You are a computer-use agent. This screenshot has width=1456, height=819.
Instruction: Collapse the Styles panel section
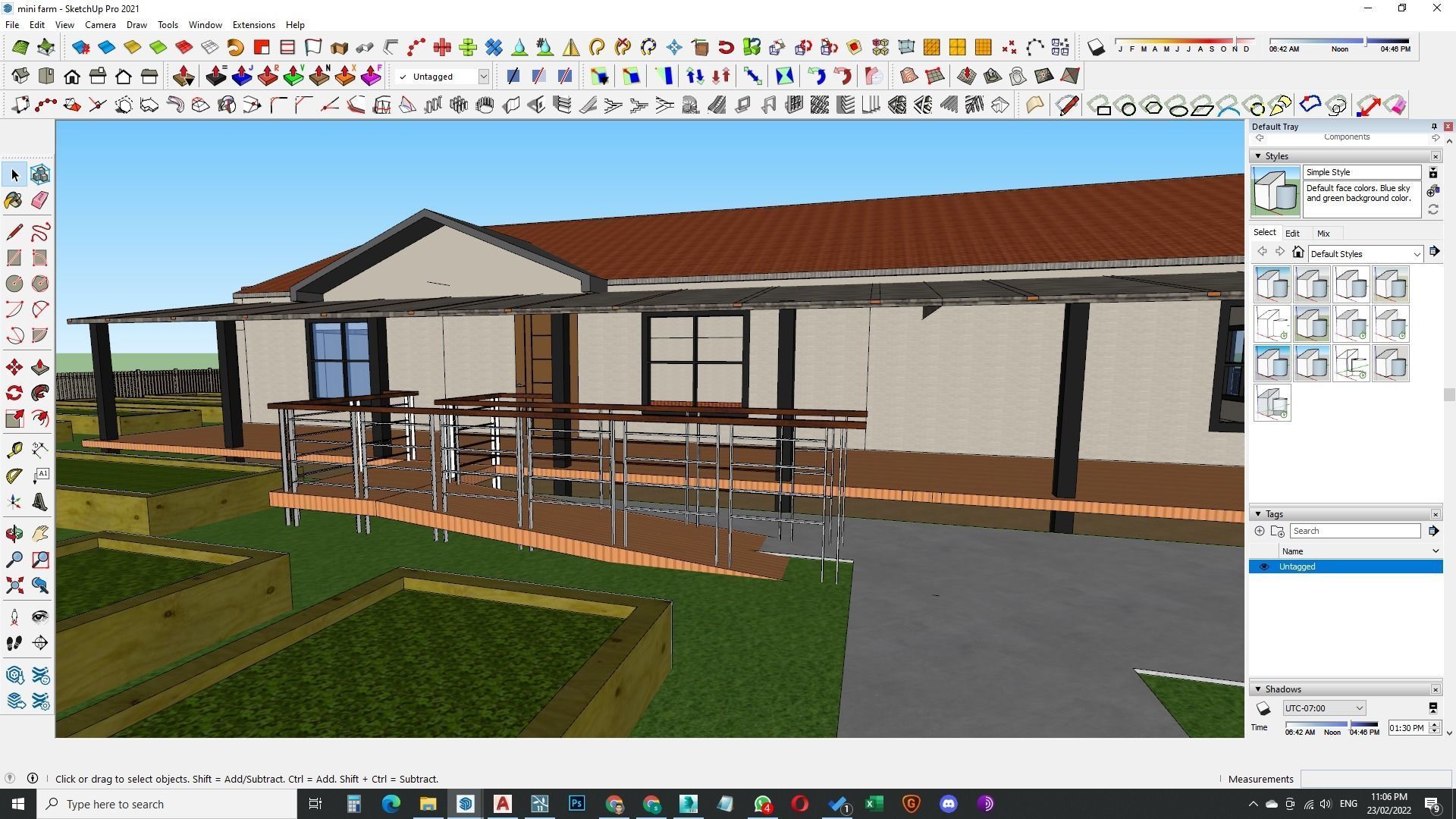[1260, 155]
